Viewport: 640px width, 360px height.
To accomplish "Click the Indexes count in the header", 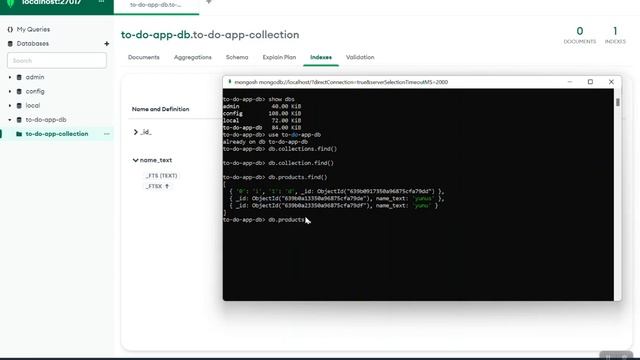I will [x=615, y=35].
